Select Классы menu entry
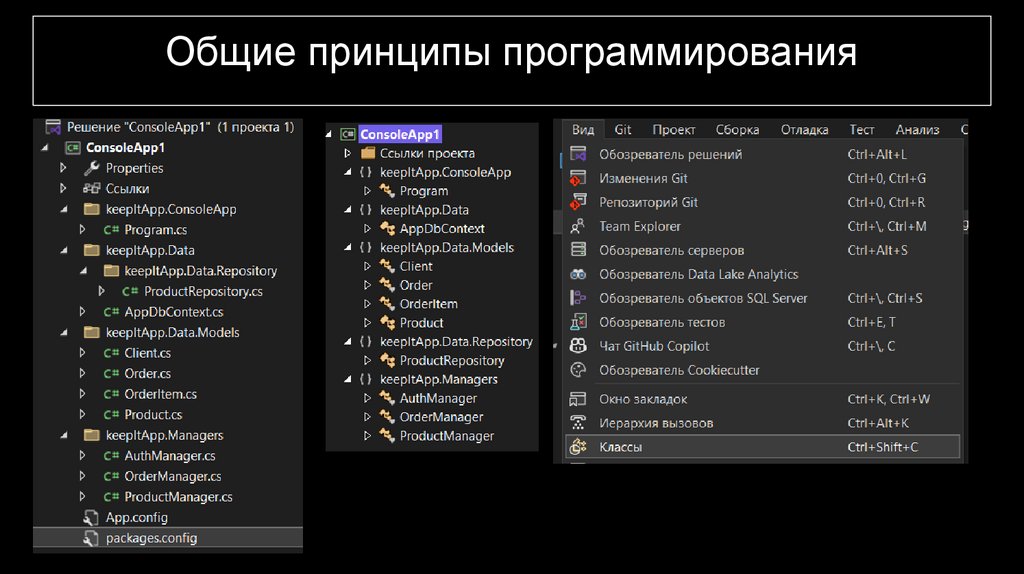The height and width of the screenshot is (574, 1024). click(762, 447)
